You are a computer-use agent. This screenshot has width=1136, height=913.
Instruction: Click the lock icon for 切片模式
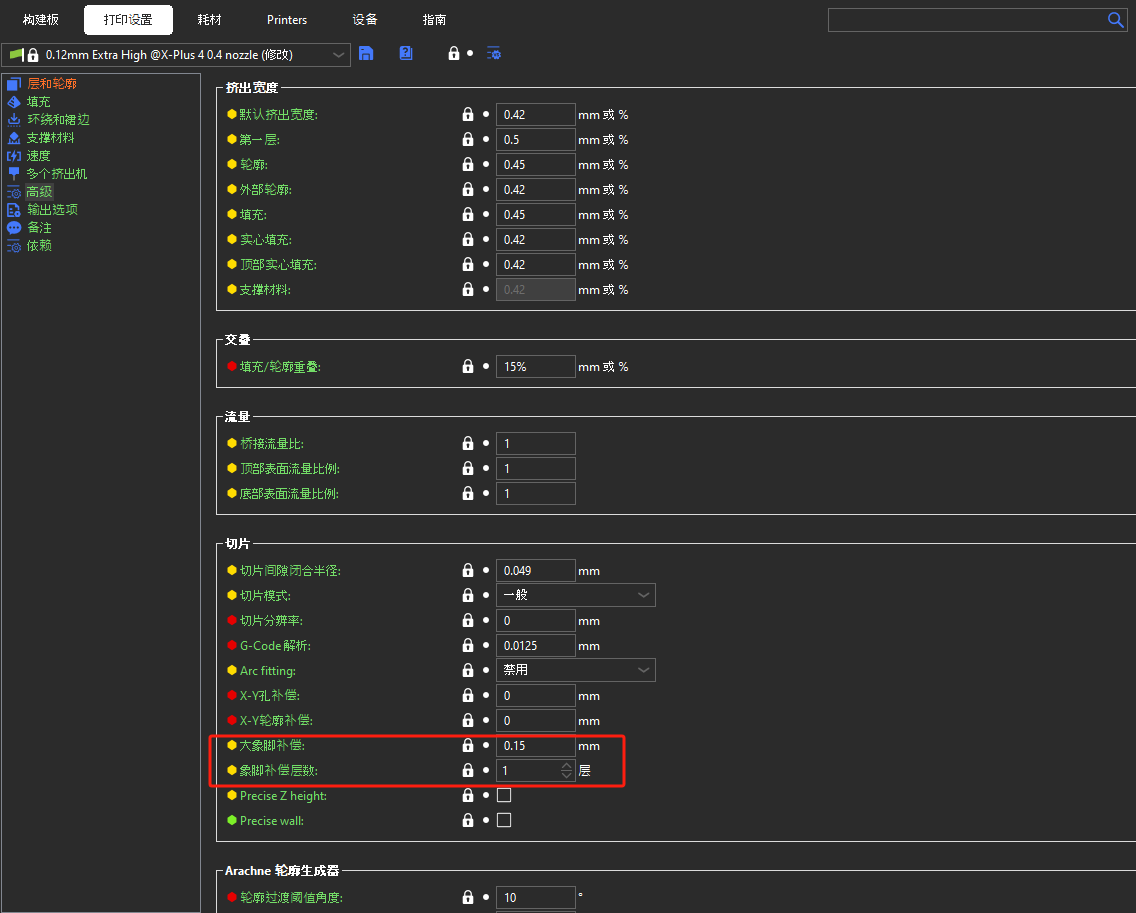pyautogui.click(x=468, y=596)
